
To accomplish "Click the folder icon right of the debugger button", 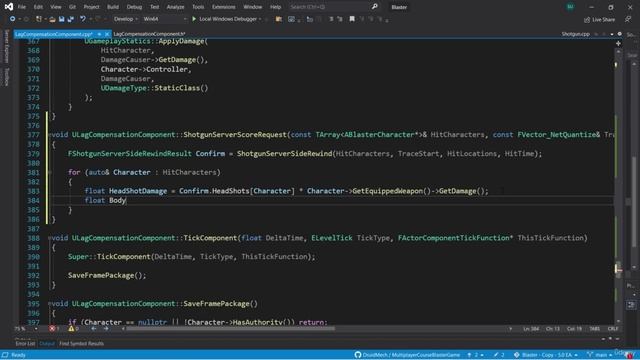I will [x=279, y=19].
